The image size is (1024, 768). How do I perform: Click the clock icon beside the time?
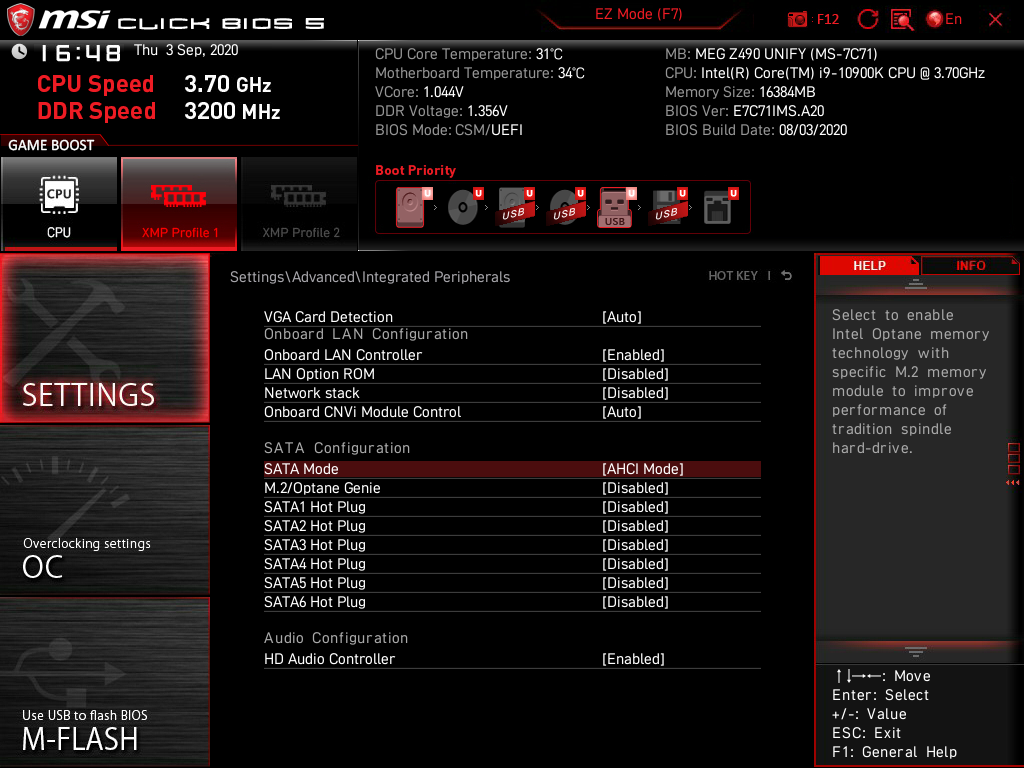(20, 52)
